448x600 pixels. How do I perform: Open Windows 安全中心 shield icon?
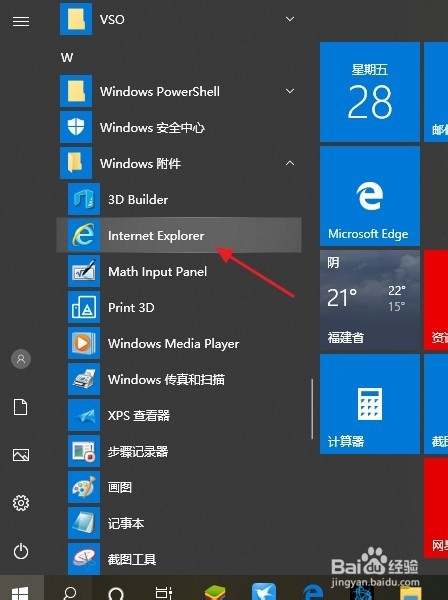pyautogui.click(x=76, y=127)
